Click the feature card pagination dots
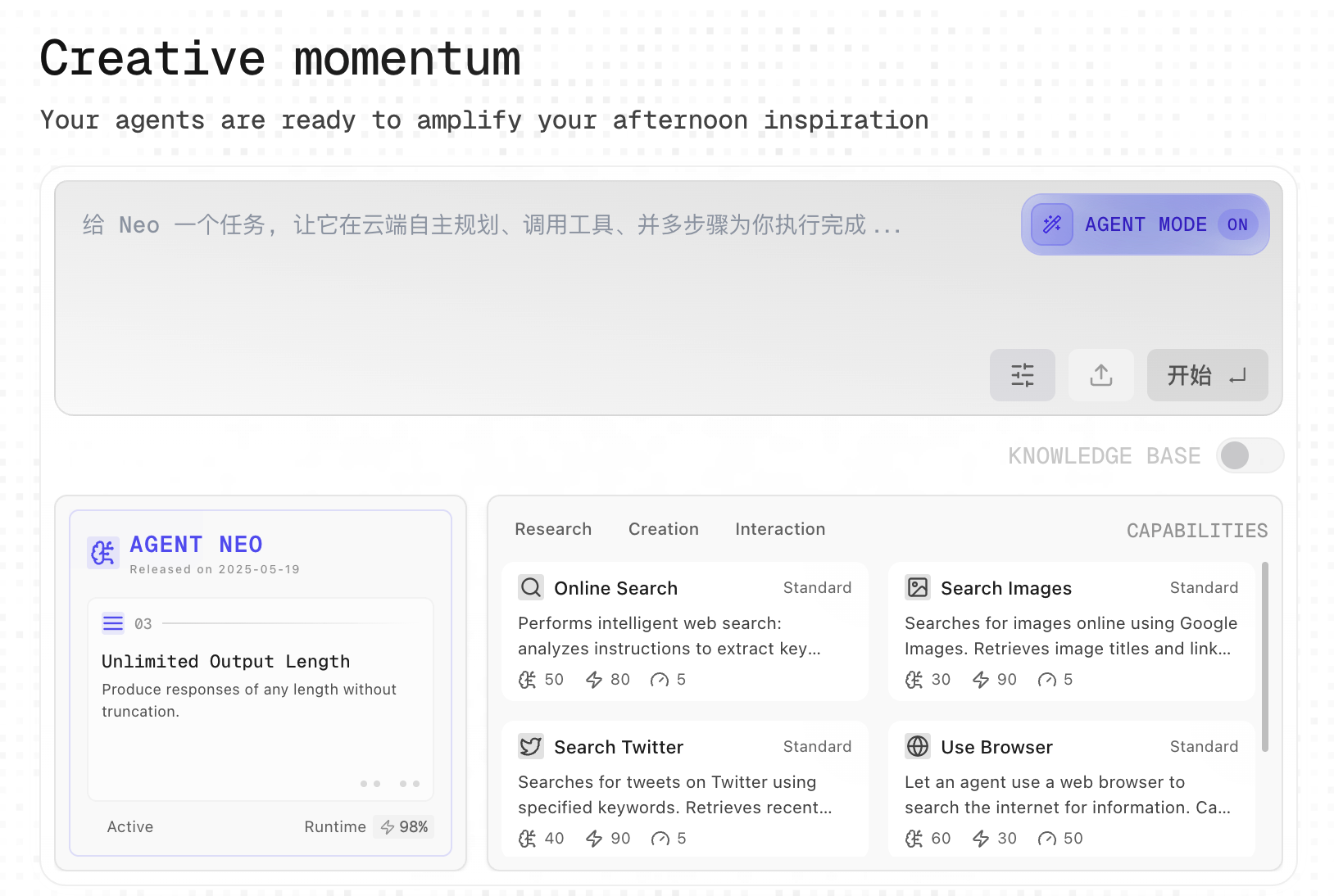The width and height of the screenshot is (1334, 896). click(390, 784)
